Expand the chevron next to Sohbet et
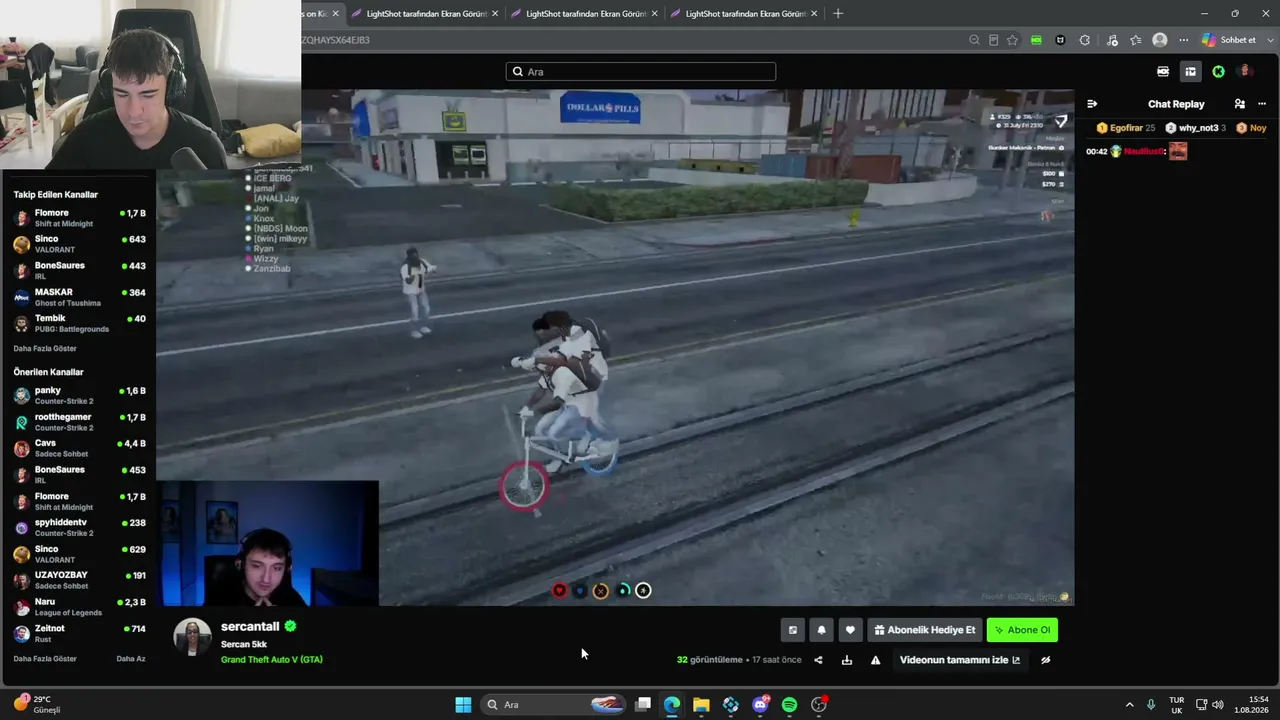Screen dimensions: 1280x720 1269,40
